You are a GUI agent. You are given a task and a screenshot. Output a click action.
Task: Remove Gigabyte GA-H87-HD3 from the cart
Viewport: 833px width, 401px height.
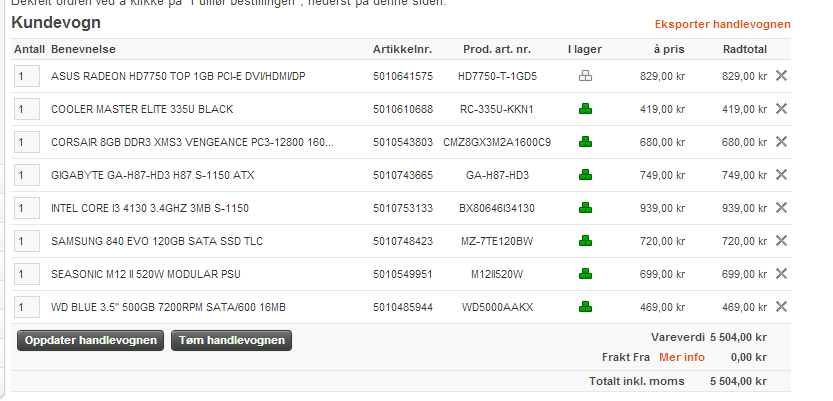781,175
